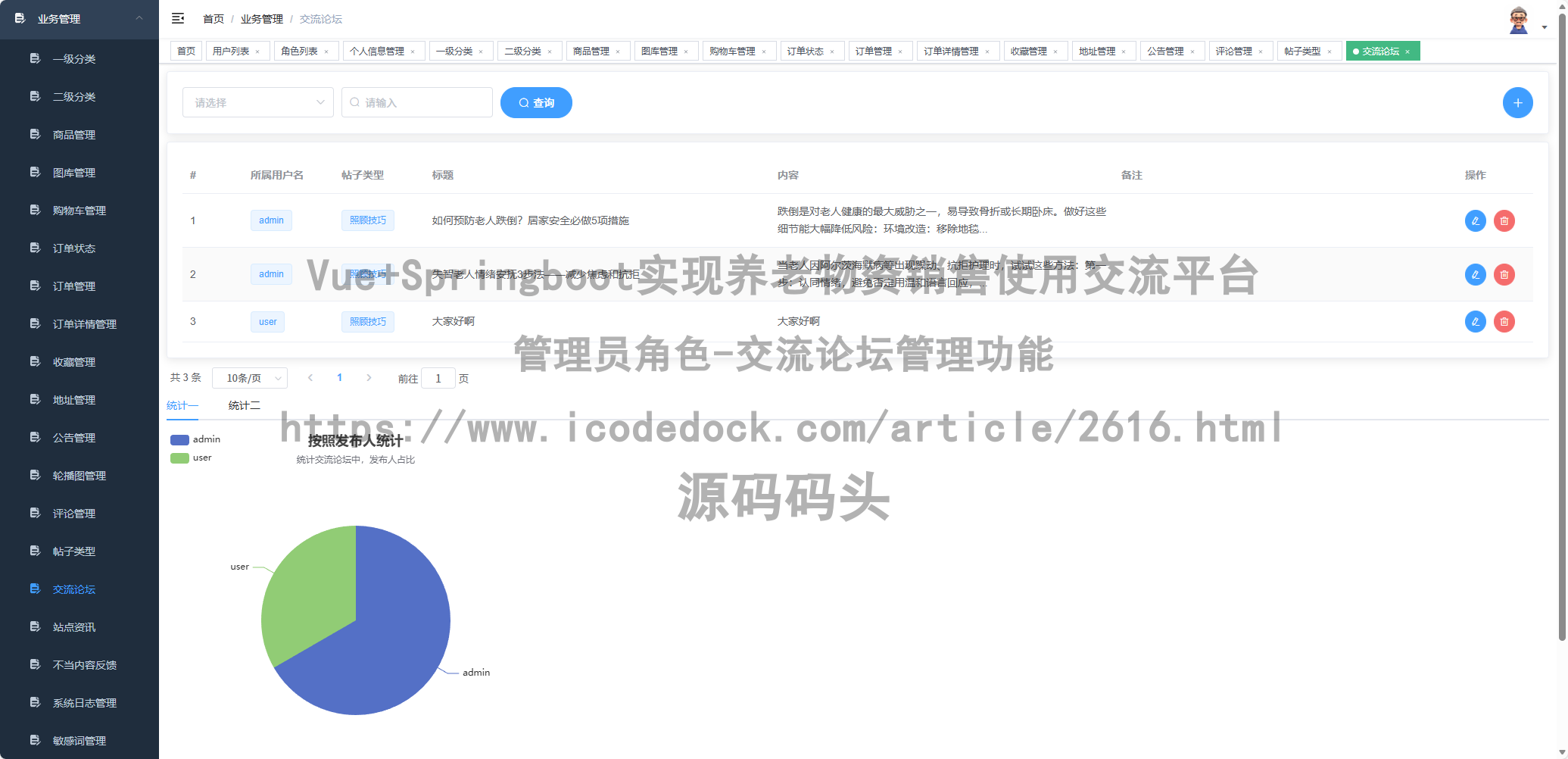Select 帖子类型 in the sidebar menu

pyautogui.click(x=73, y=551)
